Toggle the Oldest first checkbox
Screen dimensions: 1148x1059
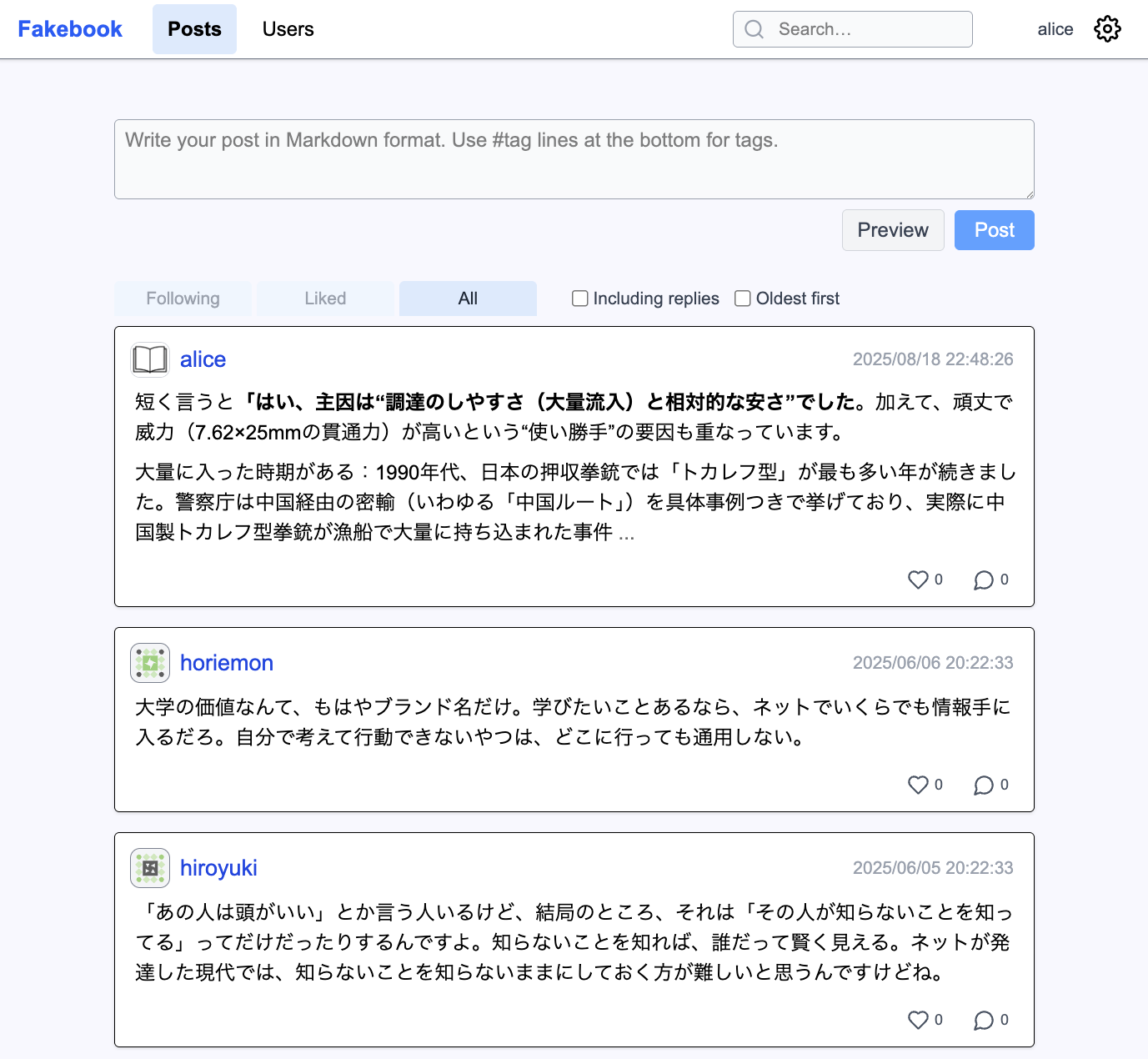click(743, 299)
